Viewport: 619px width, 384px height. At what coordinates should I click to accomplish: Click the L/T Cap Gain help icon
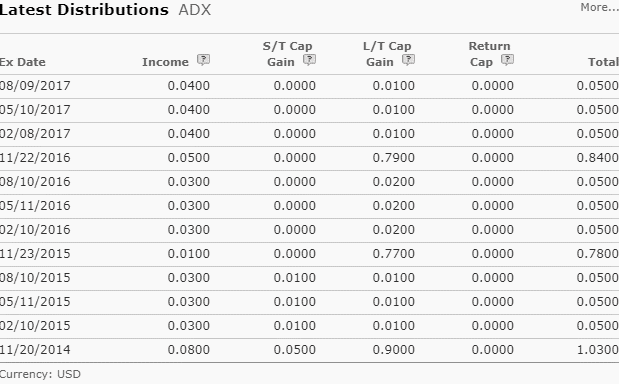pyautogui.click(x=408, y=60)
